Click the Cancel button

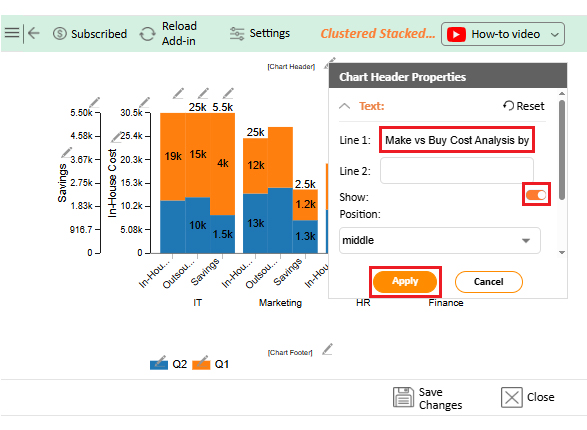click(x=489, y=282)
